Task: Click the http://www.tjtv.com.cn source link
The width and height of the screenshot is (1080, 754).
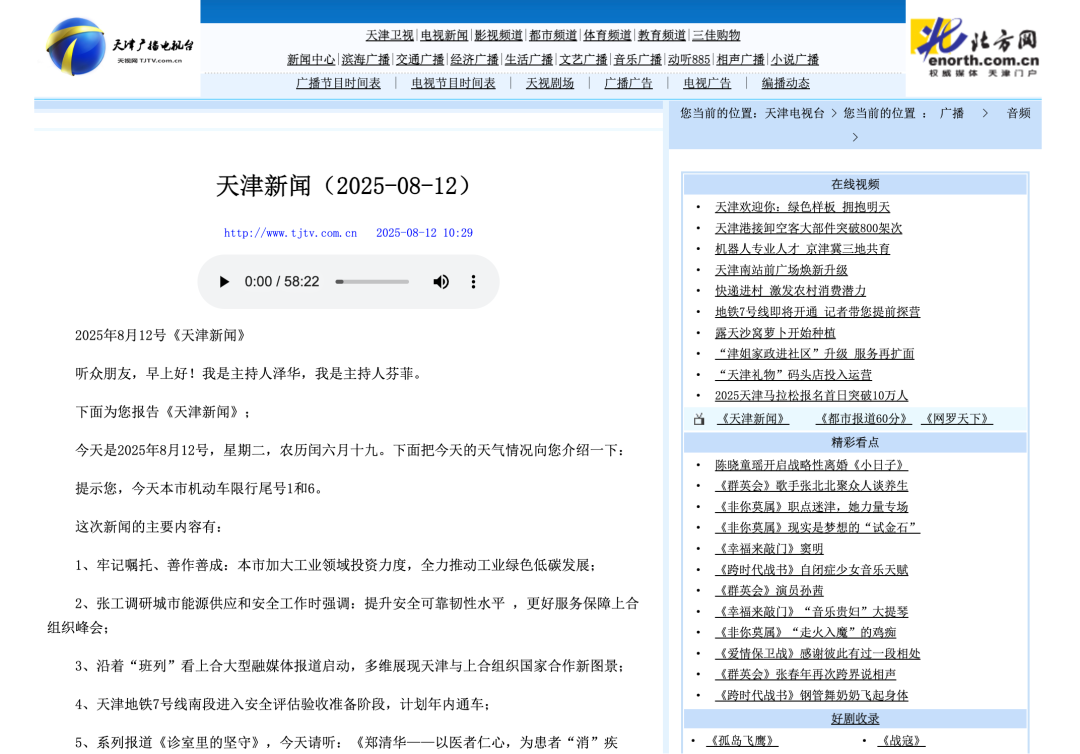Action: pyautogui.click(x=291, y=233)
